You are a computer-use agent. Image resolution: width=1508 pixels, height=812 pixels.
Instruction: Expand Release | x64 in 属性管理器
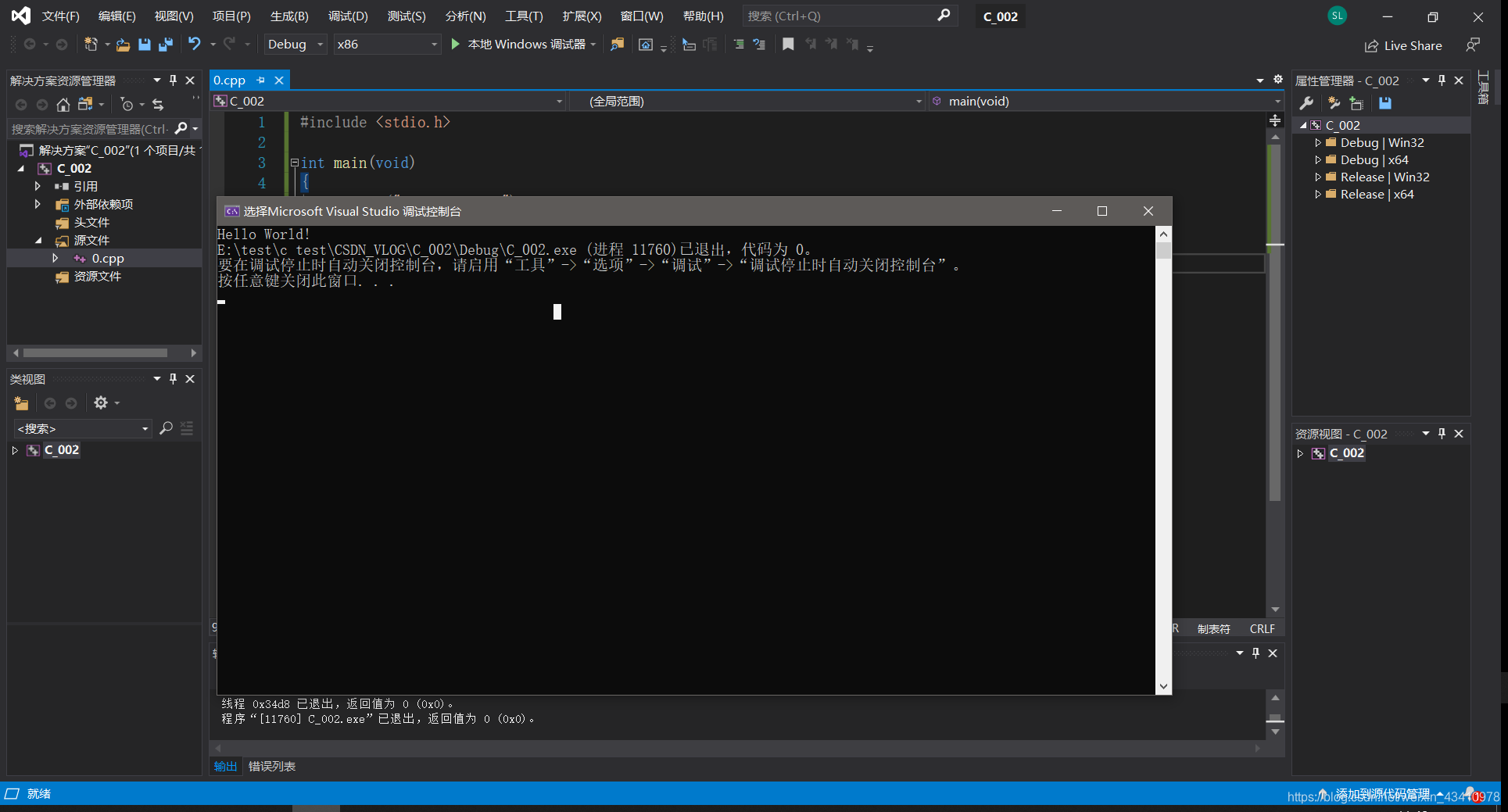(x=1318, y=194)
